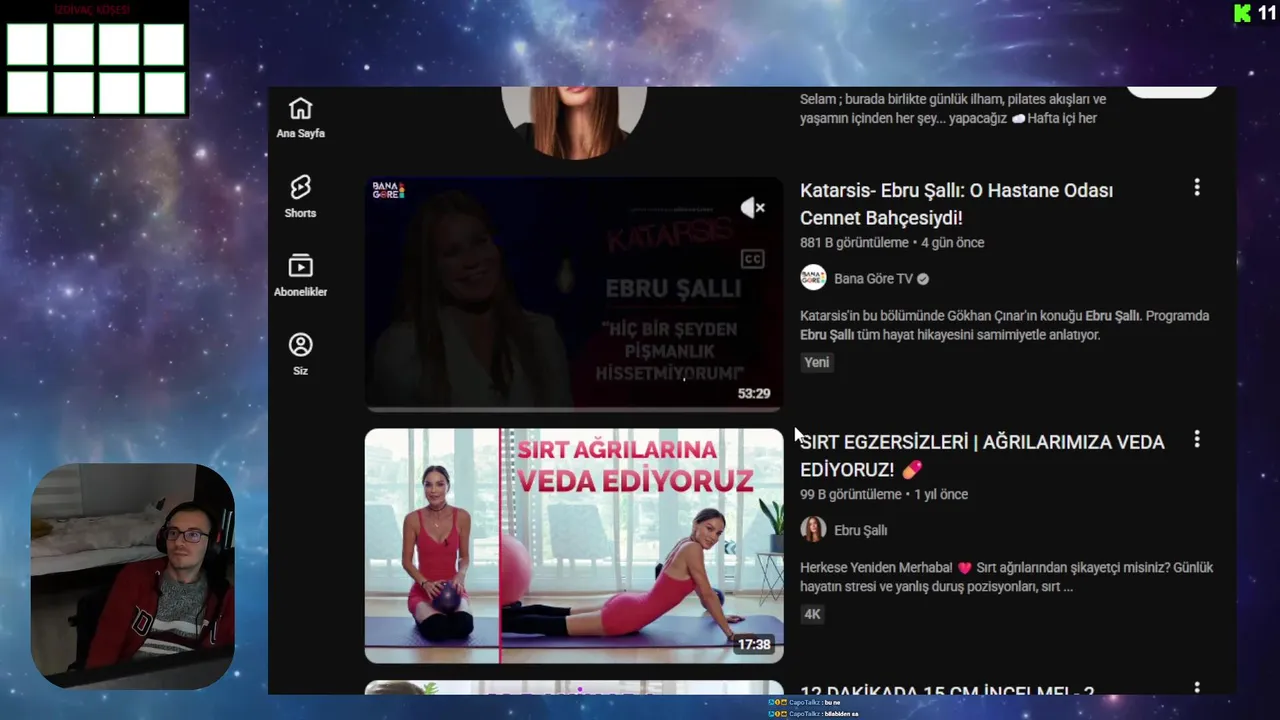Unmute the Katarsis video preview
This screenshot has width=1280, height=720.
pos(752,208)
